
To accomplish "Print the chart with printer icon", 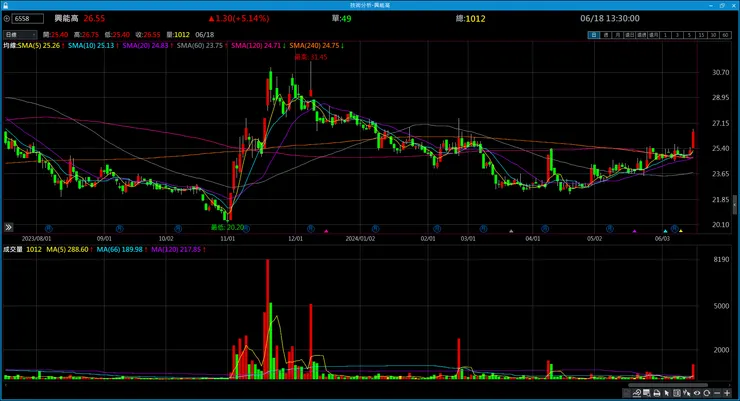I will pos(657,393).
